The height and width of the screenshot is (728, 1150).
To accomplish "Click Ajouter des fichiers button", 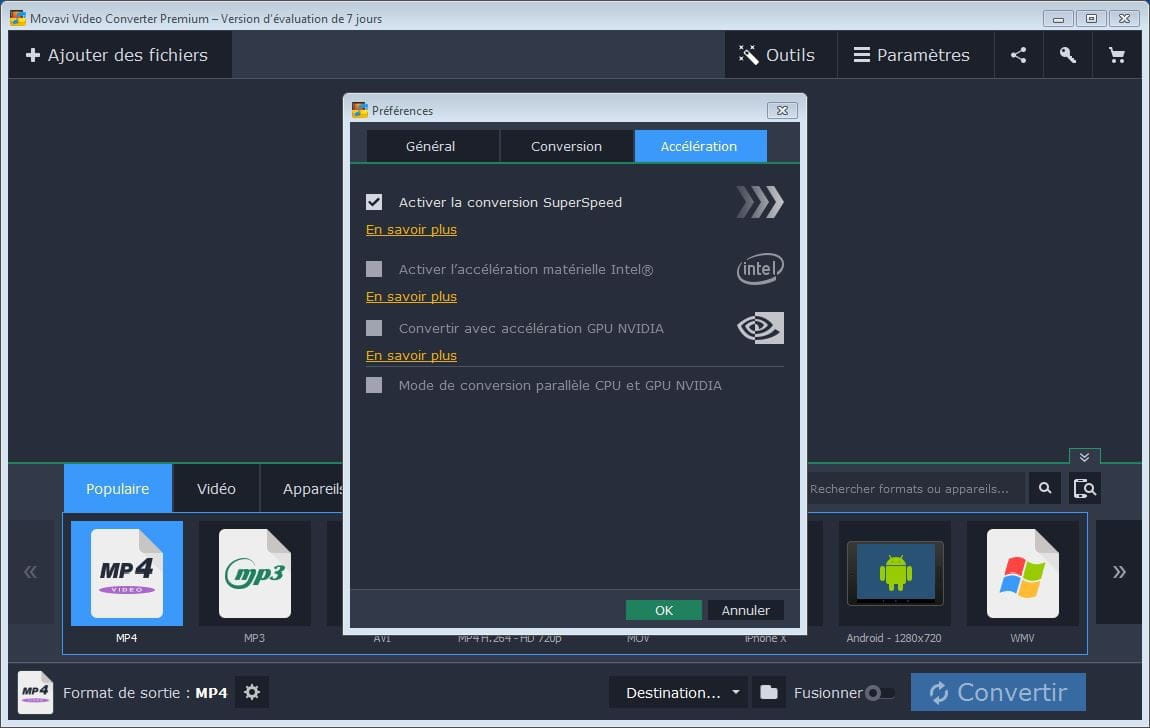I will tap(120, 55).
